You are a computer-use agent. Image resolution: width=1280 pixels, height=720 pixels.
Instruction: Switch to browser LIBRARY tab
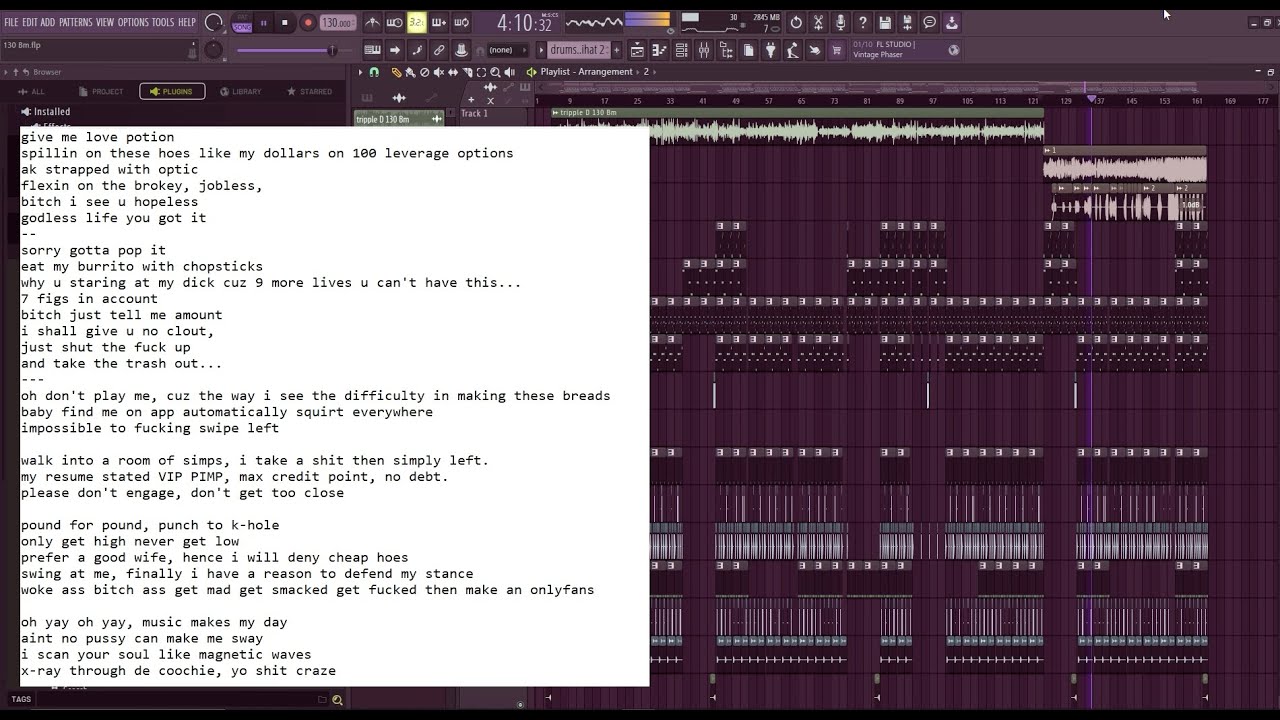[x=240, y=91]
